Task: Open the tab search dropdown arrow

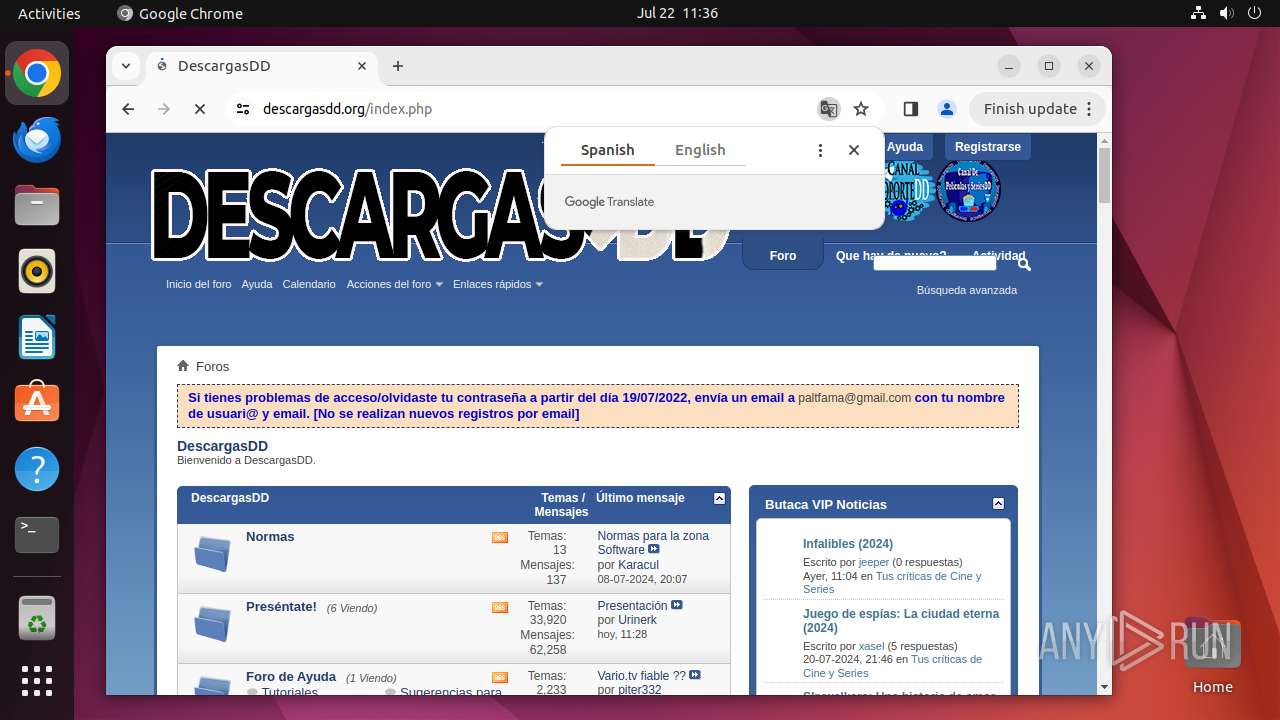Action: [x=126, y=66]
